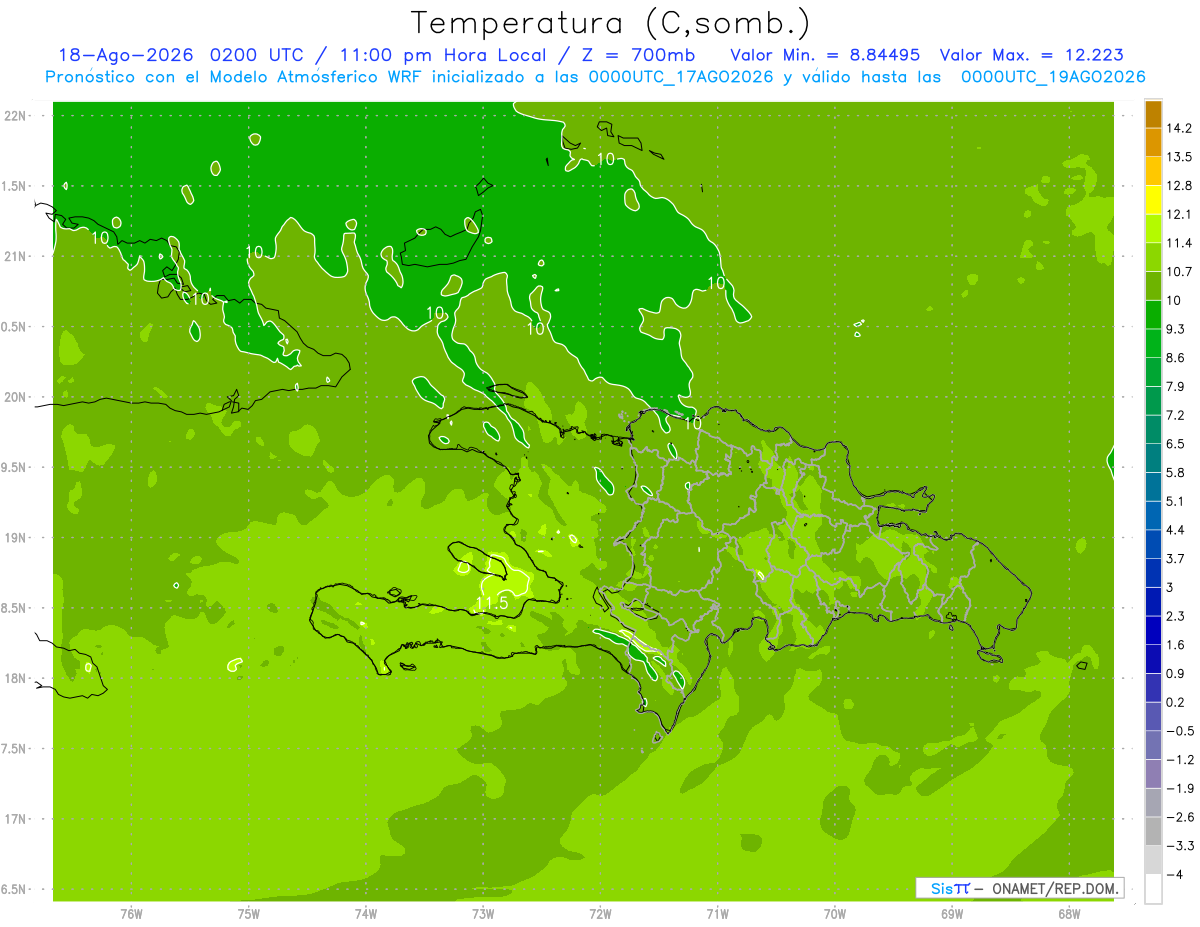Click the "12.1" colorbar label
This screenshot has height=927, width=1200.
click(1179, 214)
